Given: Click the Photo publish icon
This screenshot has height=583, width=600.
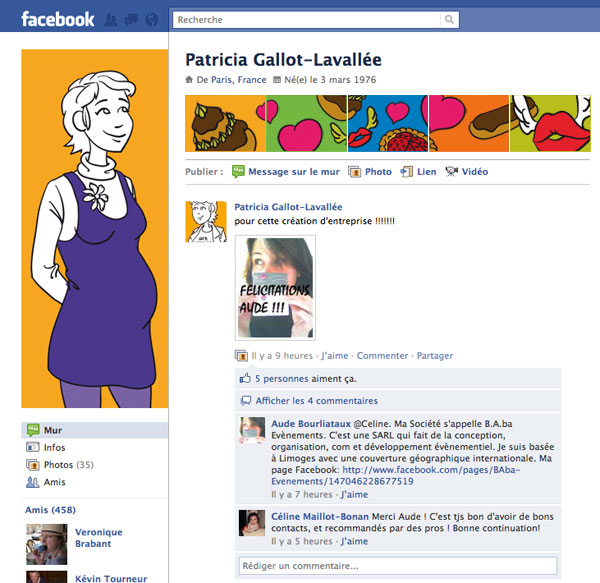Looking at the screenshot, I should 354,172.
